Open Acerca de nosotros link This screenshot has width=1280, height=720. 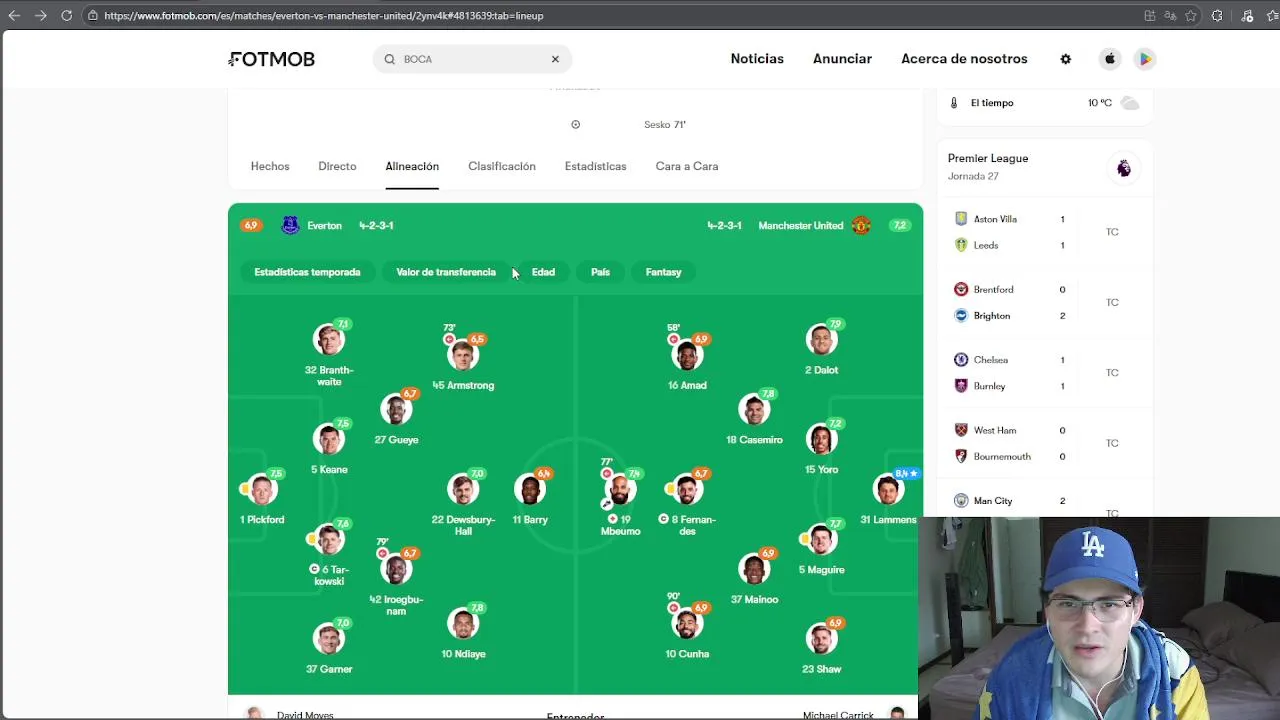[x=964, y=59]
